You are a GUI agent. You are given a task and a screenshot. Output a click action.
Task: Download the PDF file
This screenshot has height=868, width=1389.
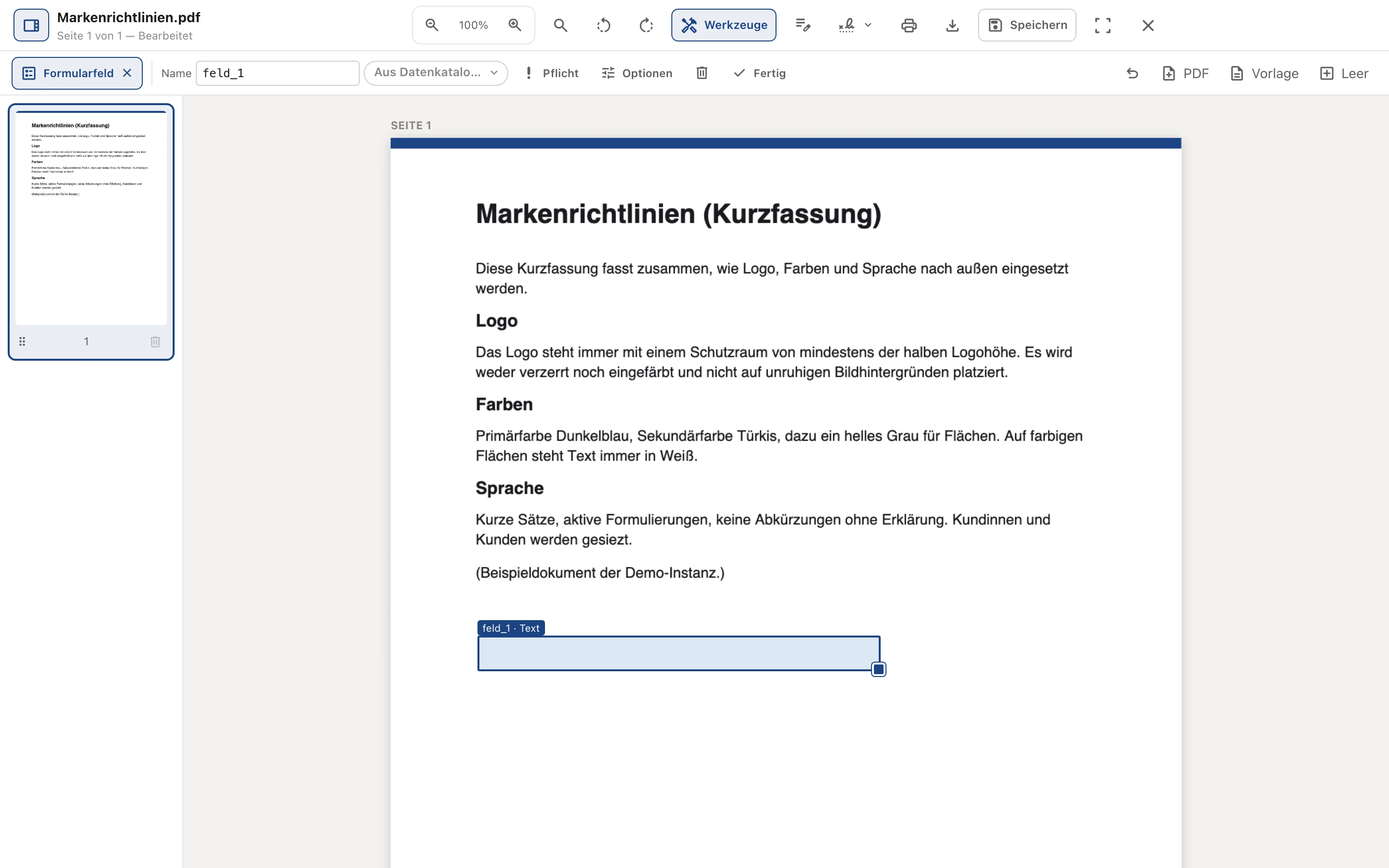952,25
